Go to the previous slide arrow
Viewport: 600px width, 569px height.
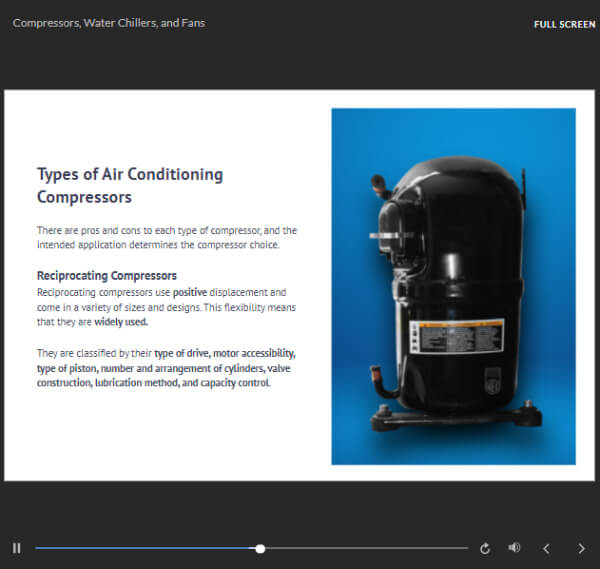tap(546, 548)
